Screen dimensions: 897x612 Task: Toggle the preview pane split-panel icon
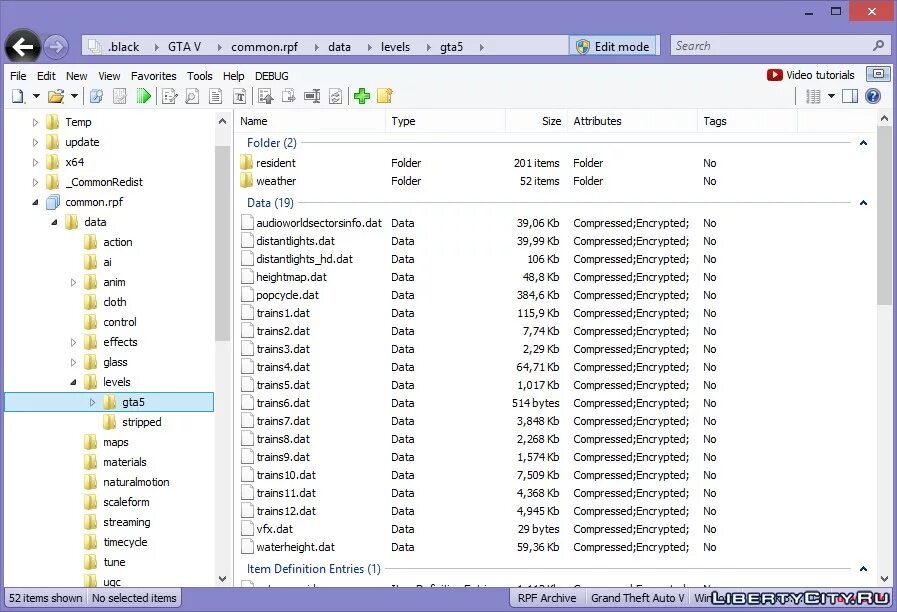[x=850, y=97]
